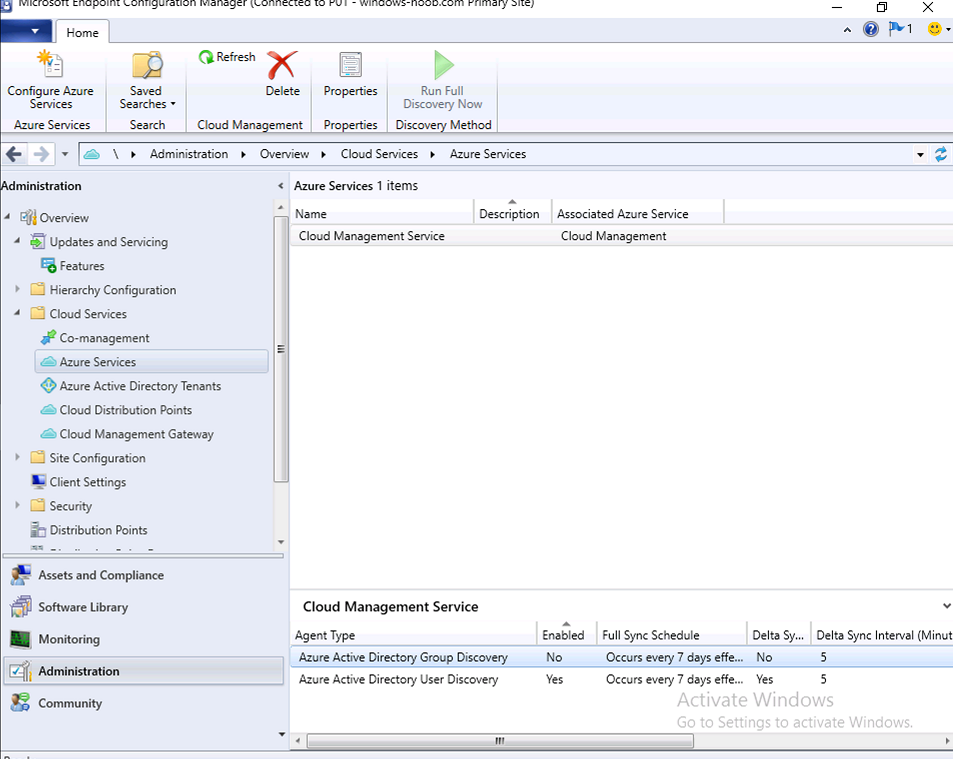Open Azure Active Directory Tenants node
The width and height of the screenshot is (953, 759).
click(x=140, y=386)
